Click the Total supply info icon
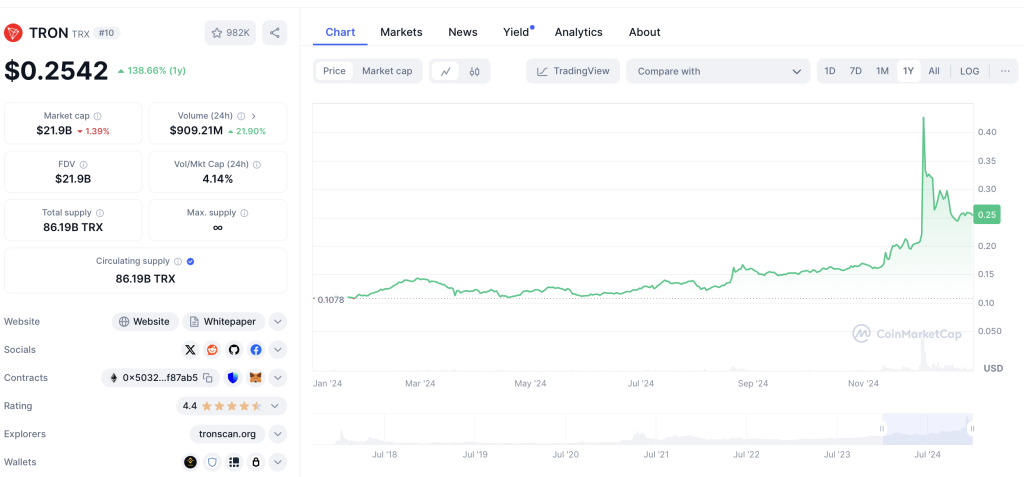Image resolution: width=1024 pixels, height=477 pixels. 100,213
